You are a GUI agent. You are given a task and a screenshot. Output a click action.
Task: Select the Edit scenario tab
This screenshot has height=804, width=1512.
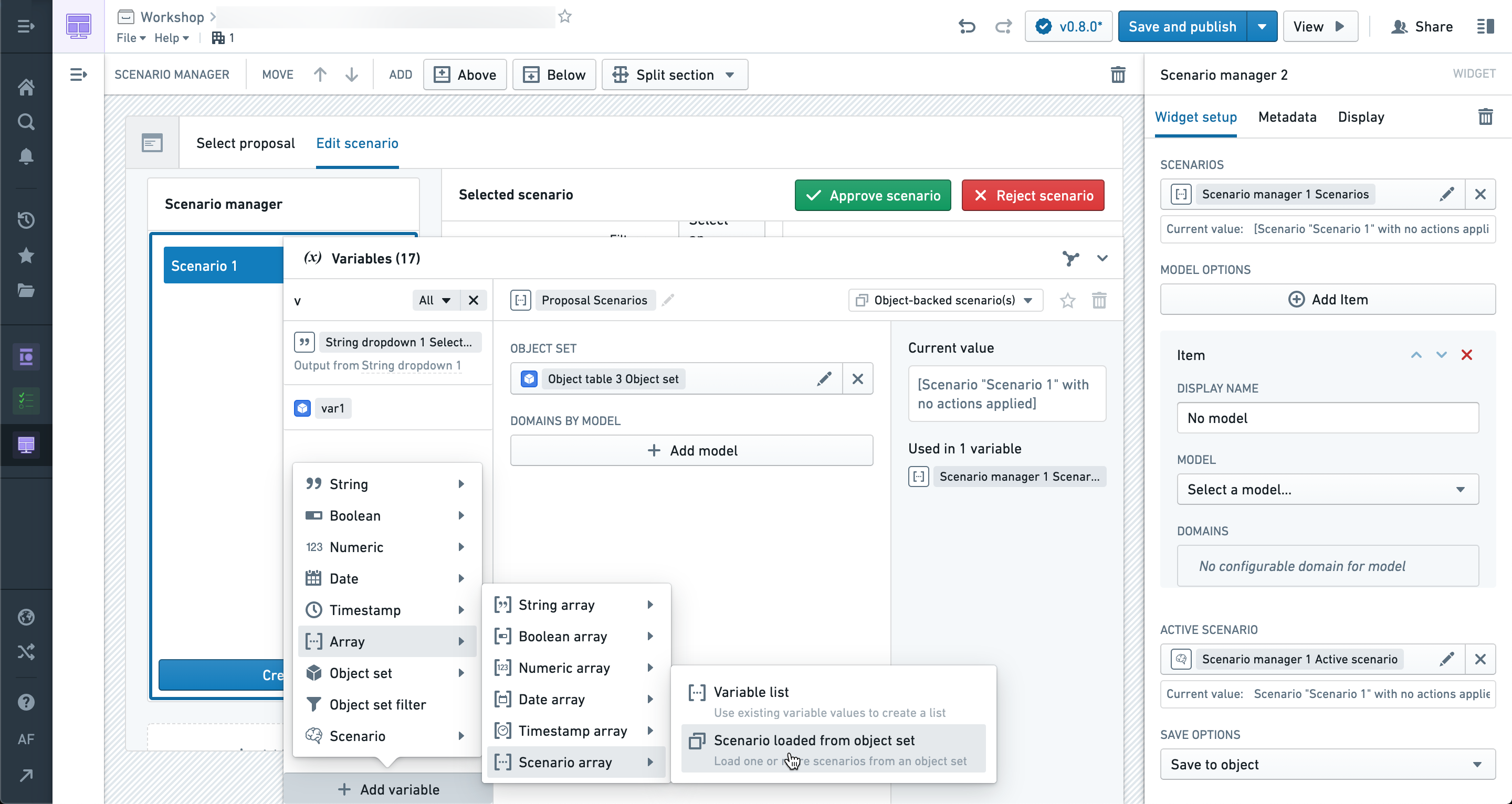(x=357, y=142)
